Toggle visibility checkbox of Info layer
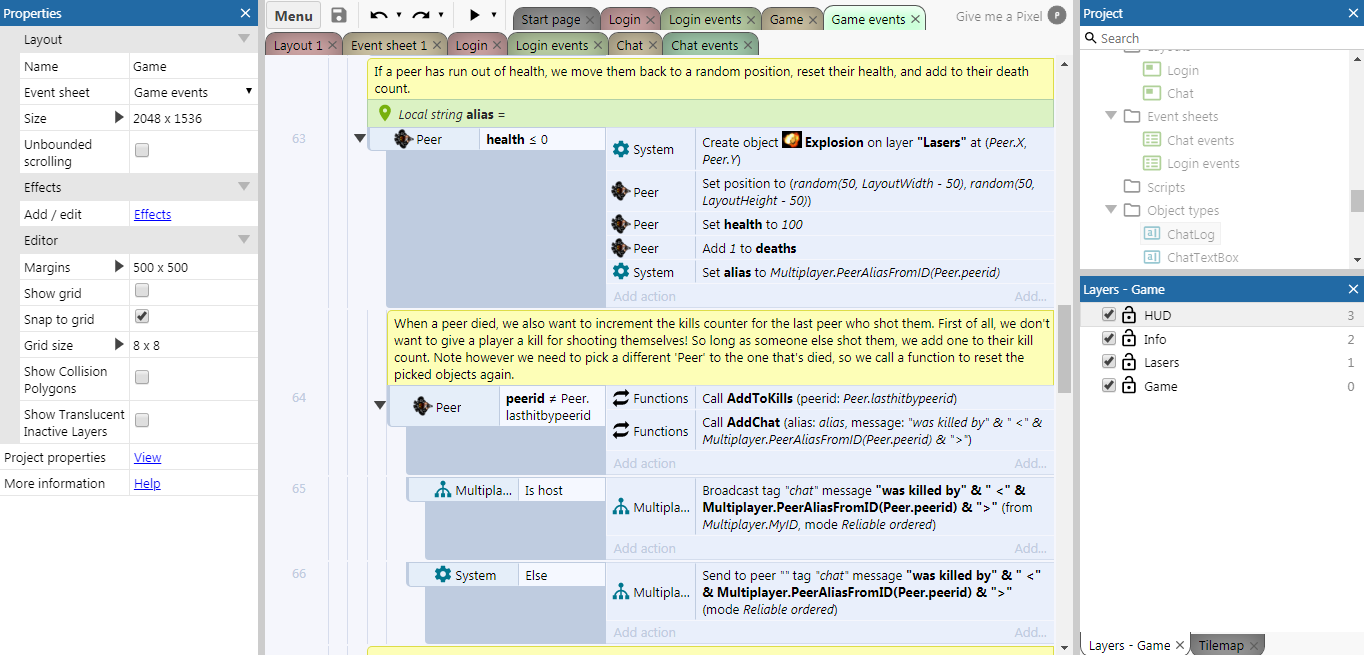The image size is (1364, 655). [x=1108, y=339]
